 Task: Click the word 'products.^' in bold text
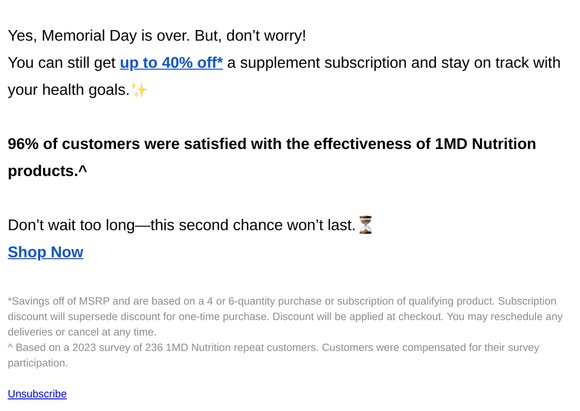pos(47,171)
